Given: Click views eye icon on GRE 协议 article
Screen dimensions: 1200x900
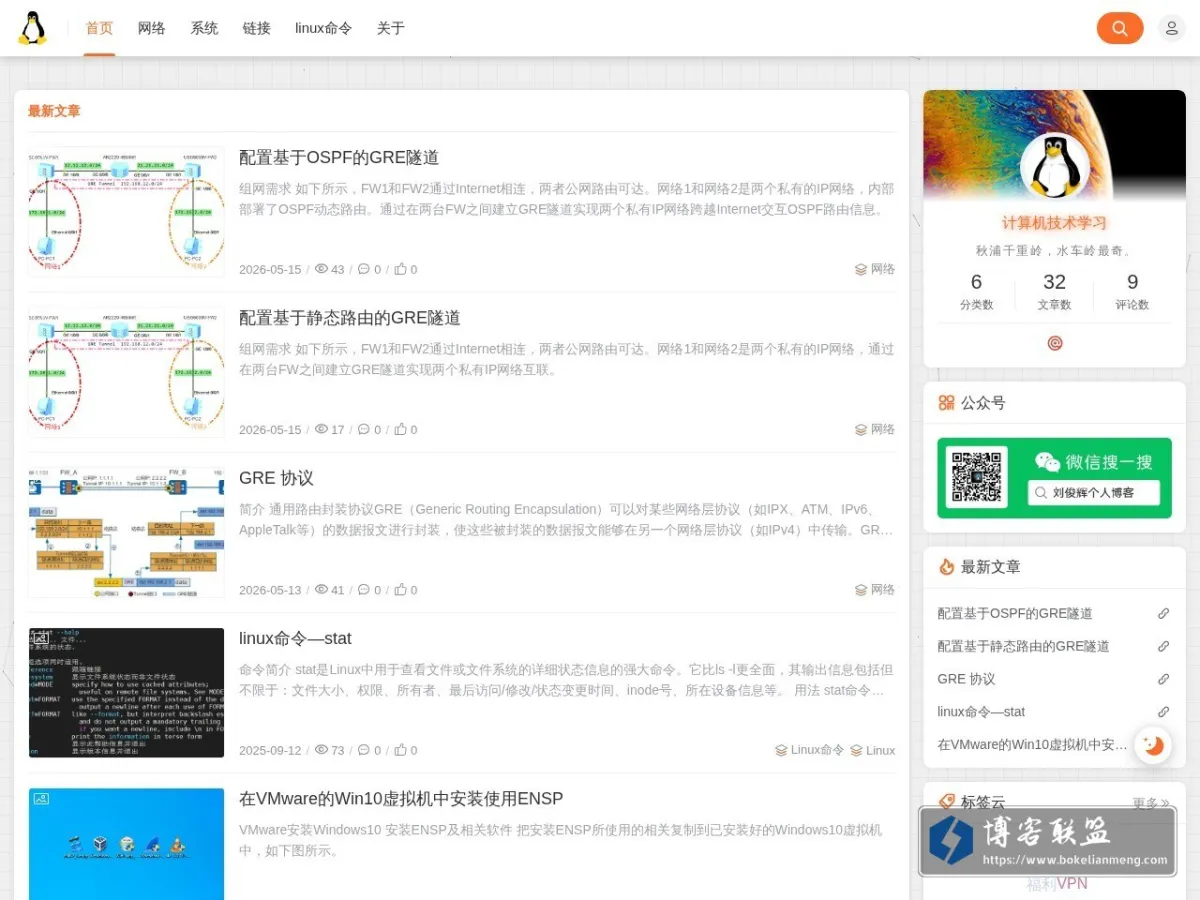Looking at the screenshot, I should [x=321, y=590].
